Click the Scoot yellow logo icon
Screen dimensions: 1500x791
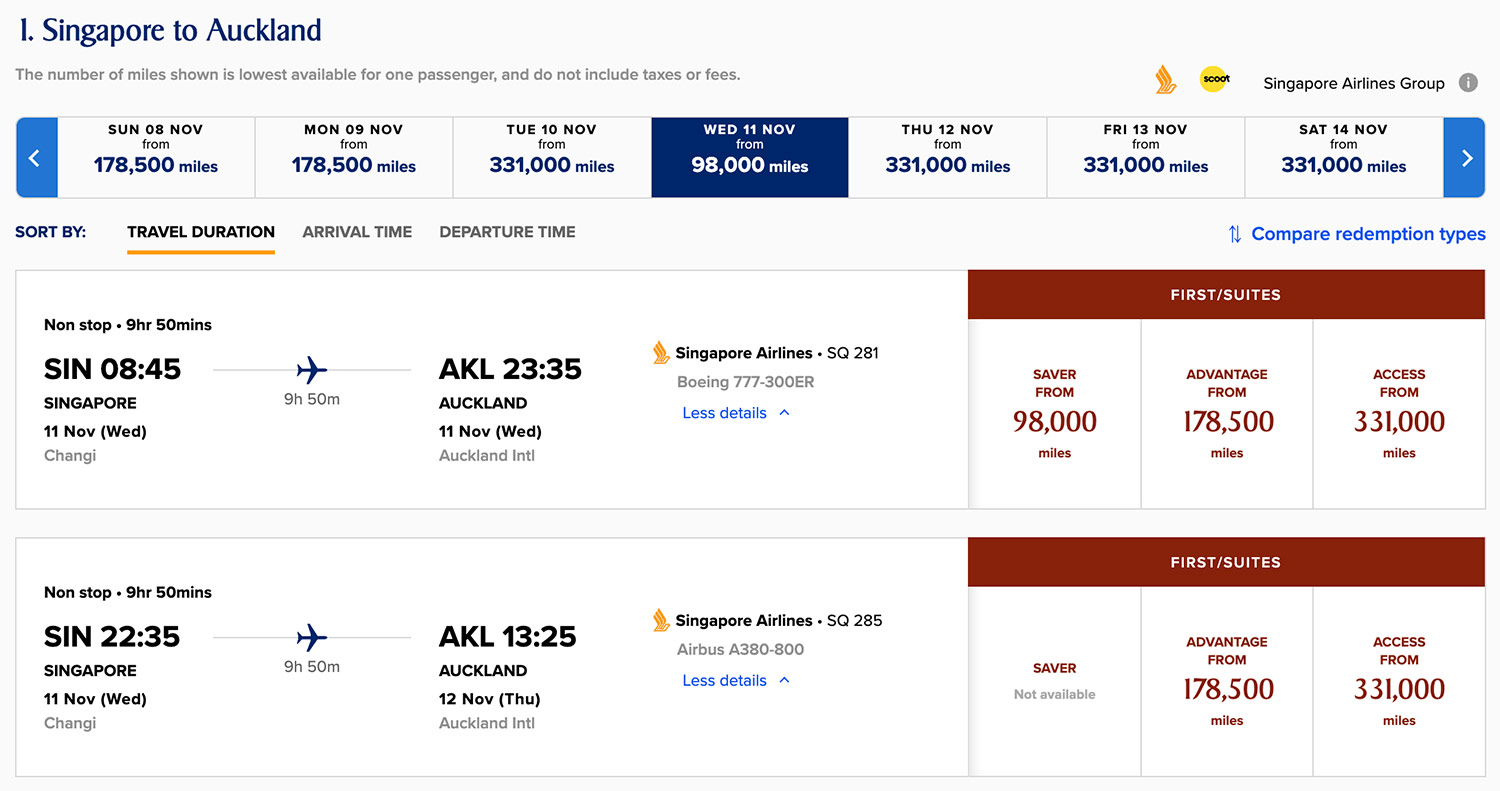(x=1214, y=79)
